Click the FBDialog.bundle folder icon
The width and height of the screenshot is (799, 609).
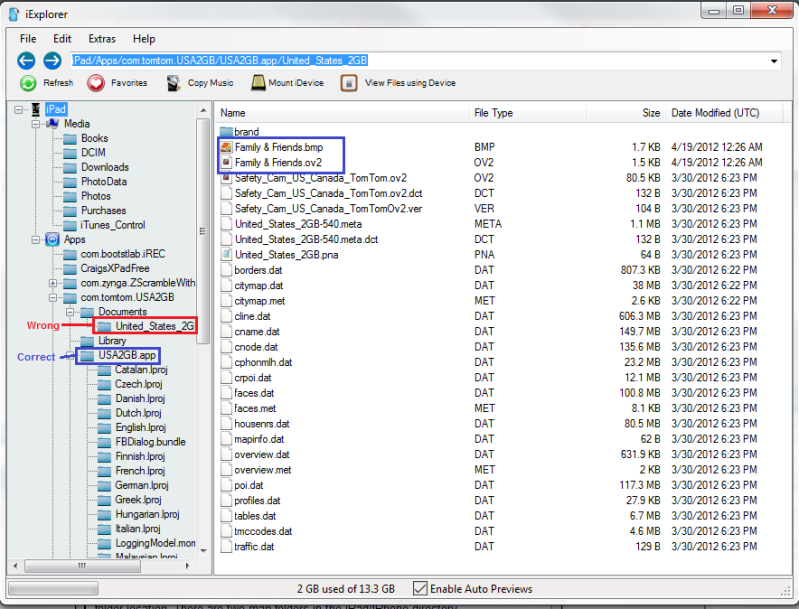click(x=104, y=442)
